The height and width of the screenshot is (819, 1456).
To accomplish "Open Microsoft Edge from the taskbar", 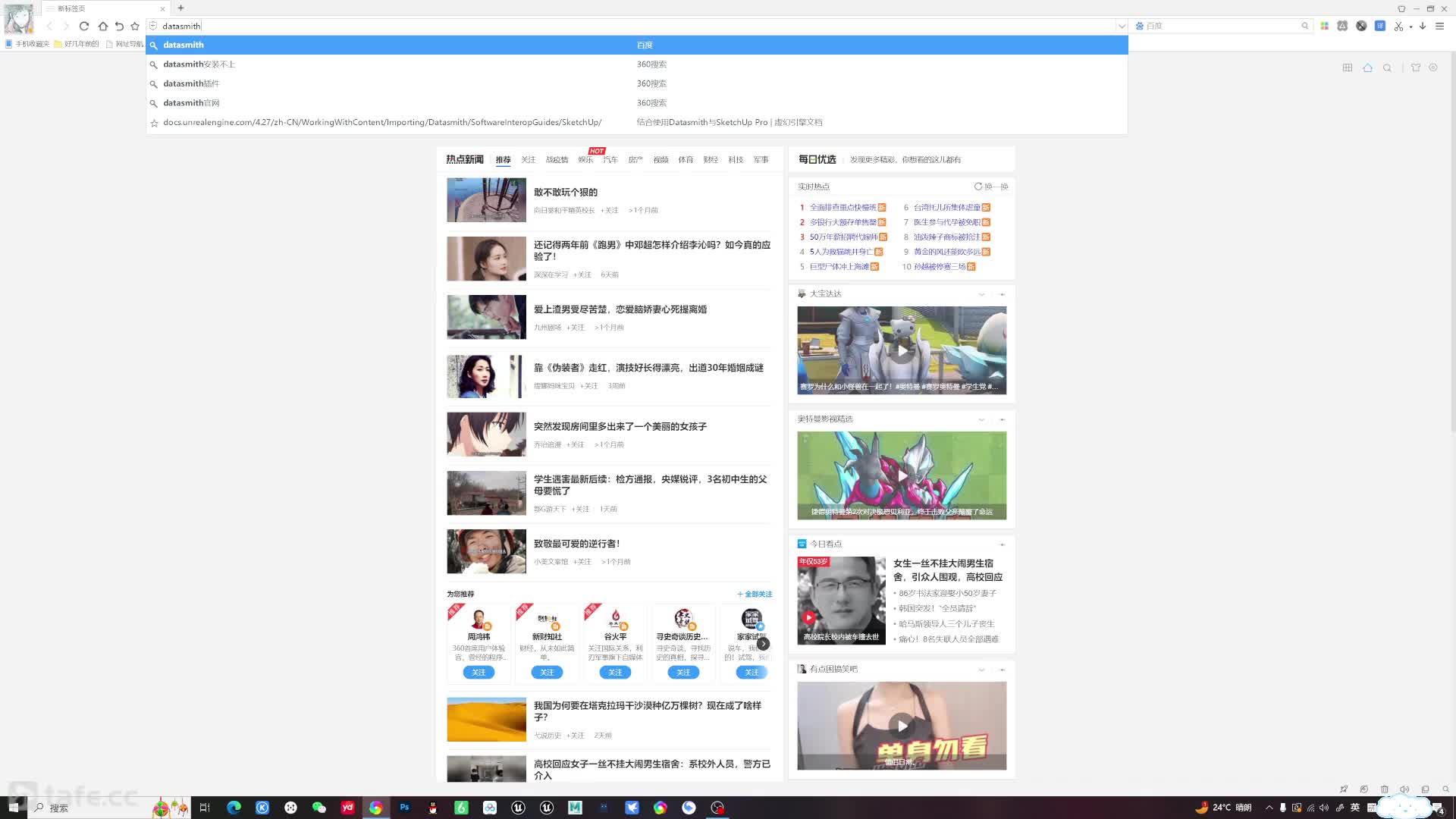I will [x=234, y=808].
